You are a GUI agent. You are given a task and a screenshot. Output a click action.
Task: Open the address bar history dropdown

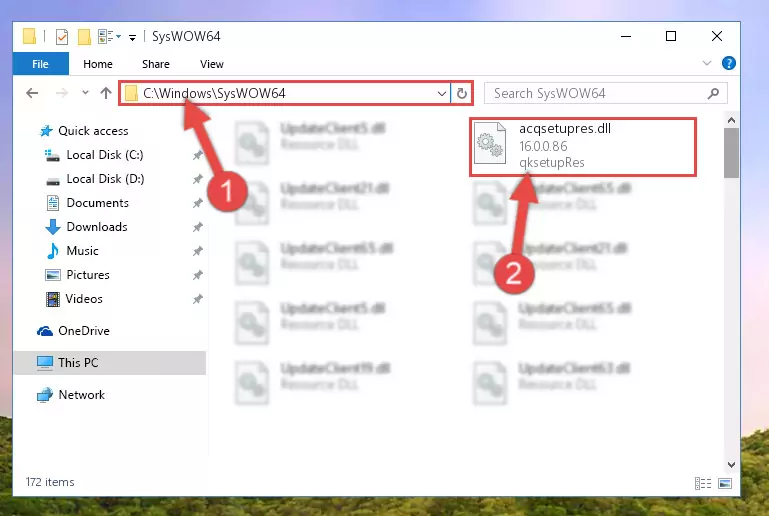[x=441, y=93]
